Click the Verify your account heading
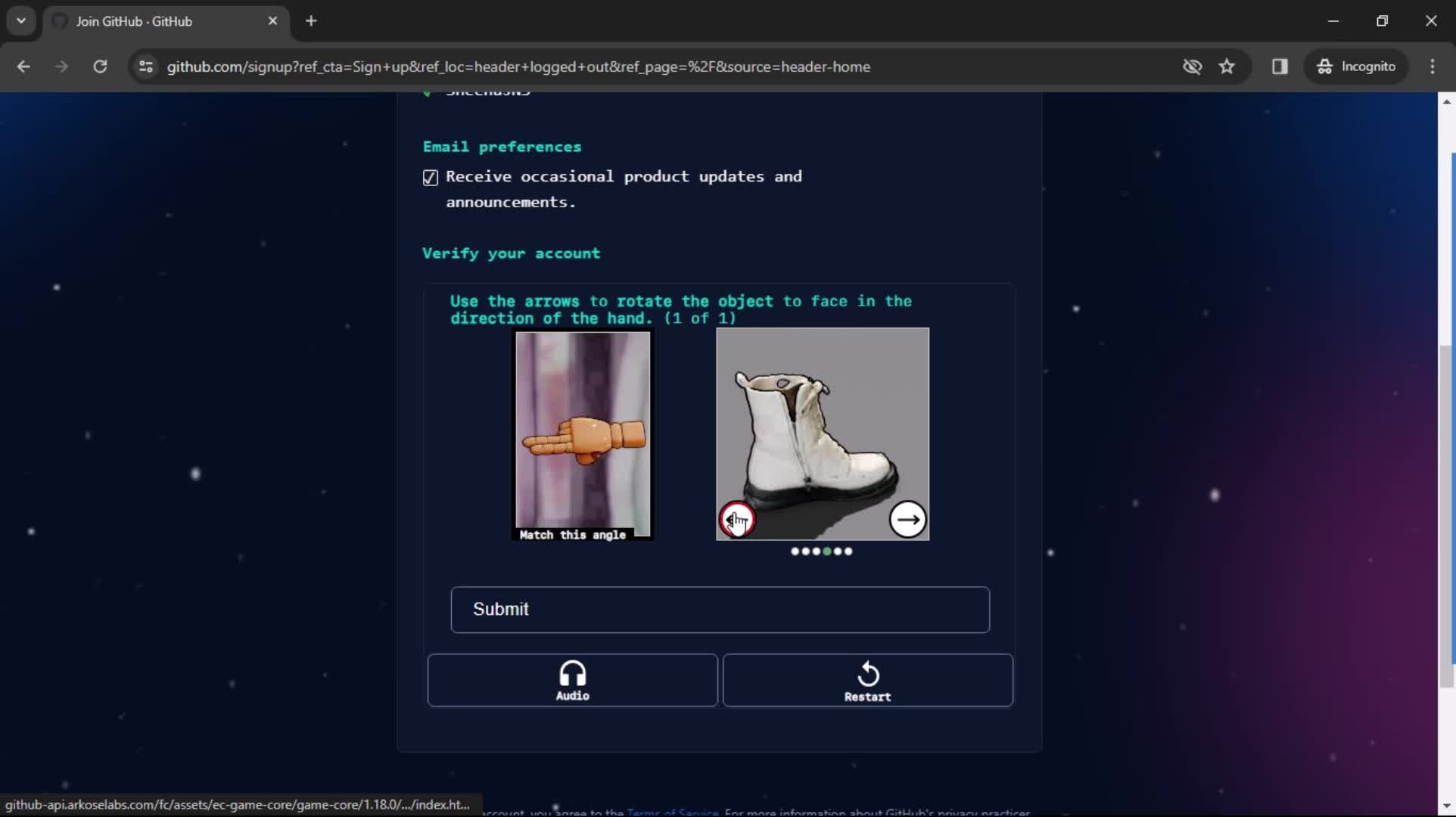 click(x=511, y=253)
